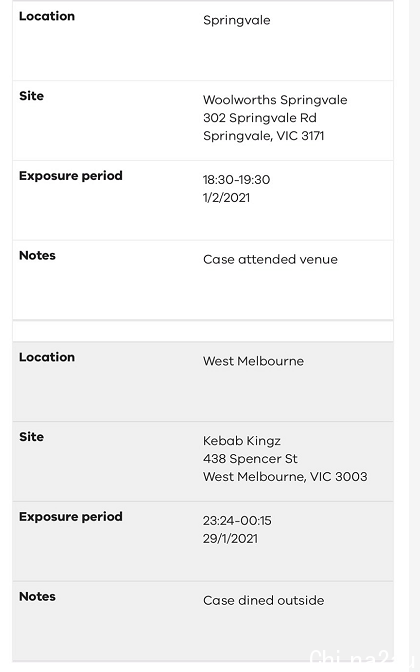Click West Melbourne, VIC 3003 text
The height and width of the screenshot is (672, 420).
pyautogui.click(x=285, y=477)
